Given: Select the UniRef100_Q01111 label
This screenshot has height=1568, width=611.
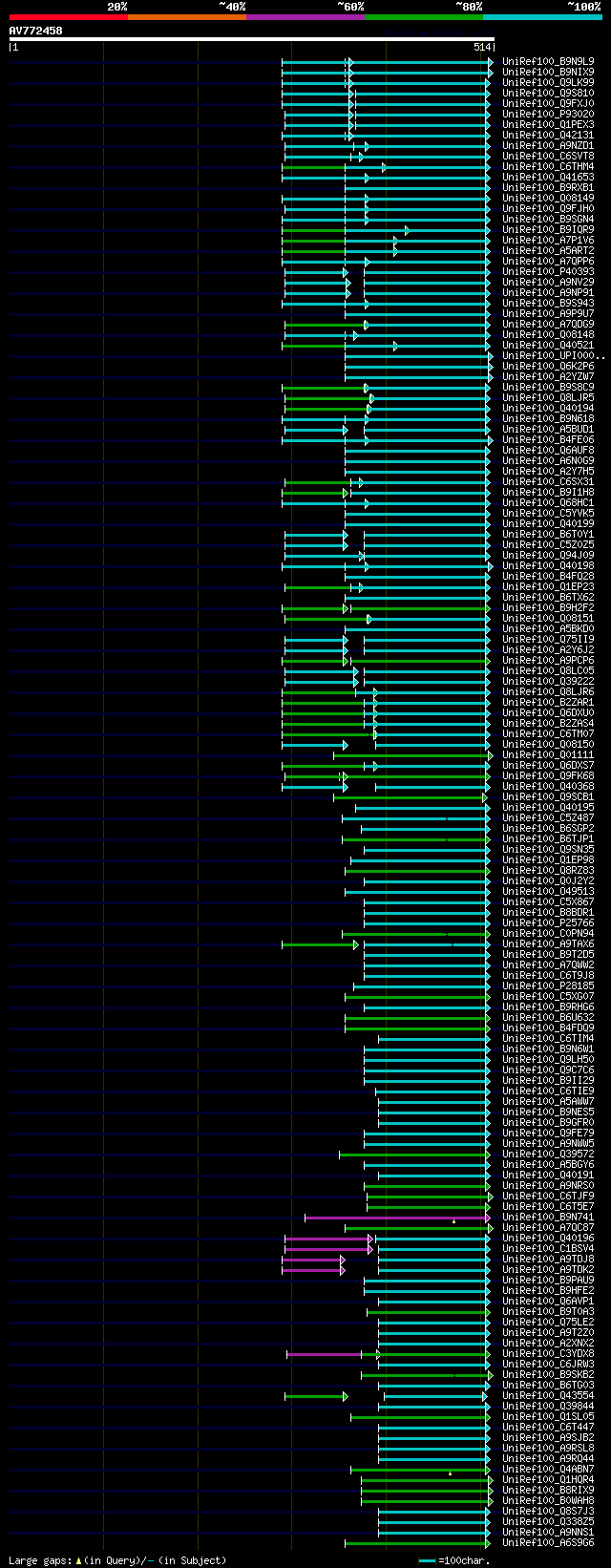Looking at the screenshot, I should pyautogui.click(x=548, y=754).
